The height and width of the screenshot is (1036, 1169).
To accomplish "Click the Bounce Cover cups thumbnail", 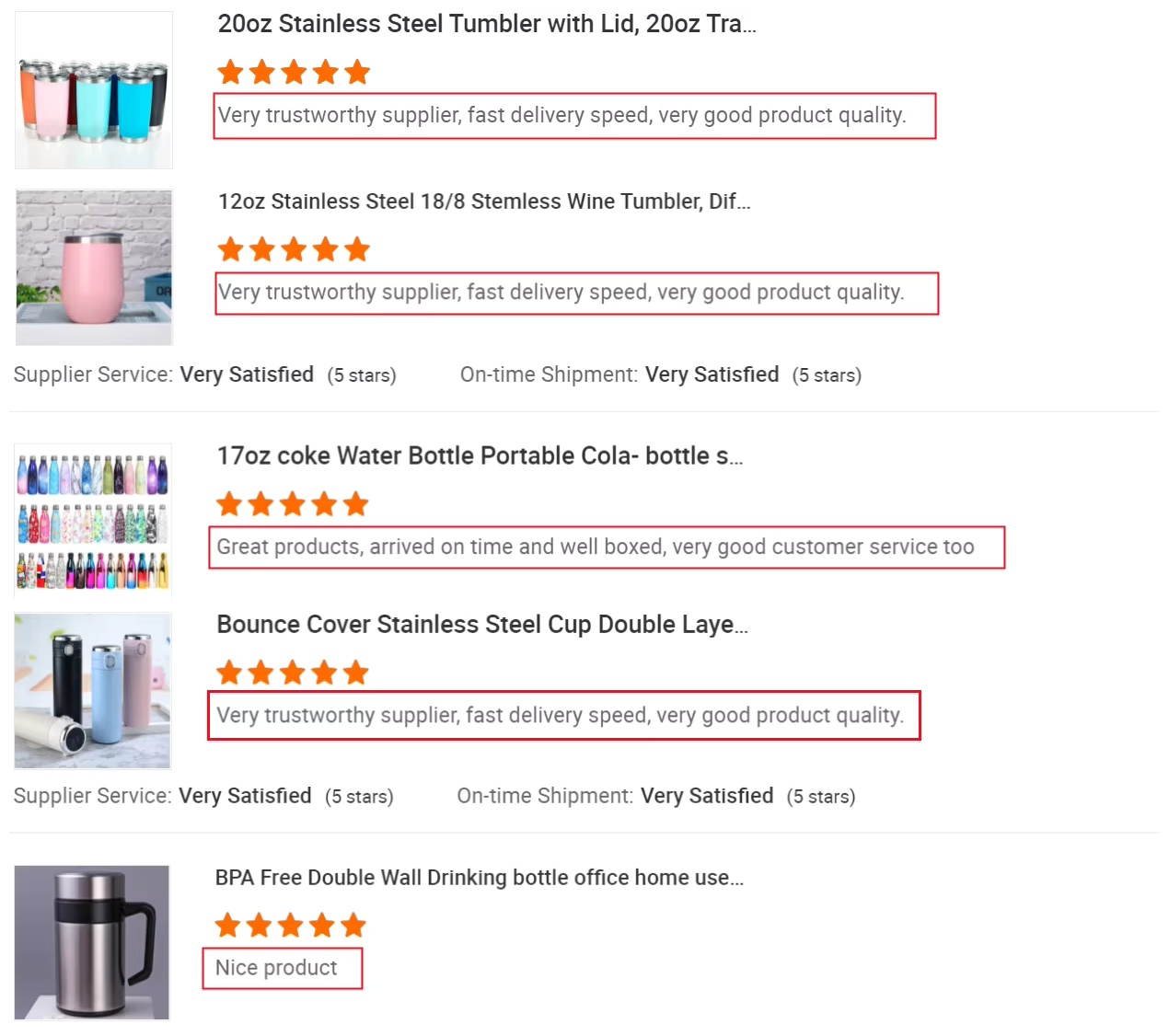I will pos(93,691).
